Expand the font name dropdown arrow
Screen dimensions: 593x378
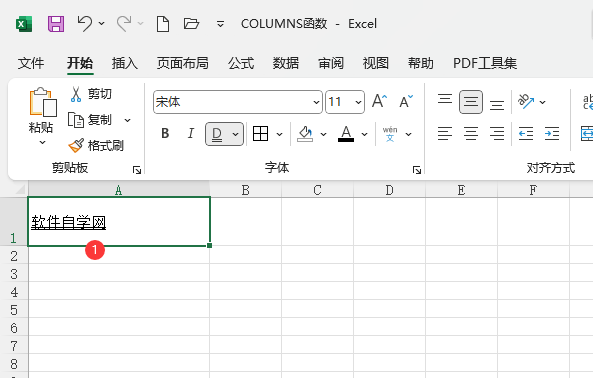tap(316, 102)
